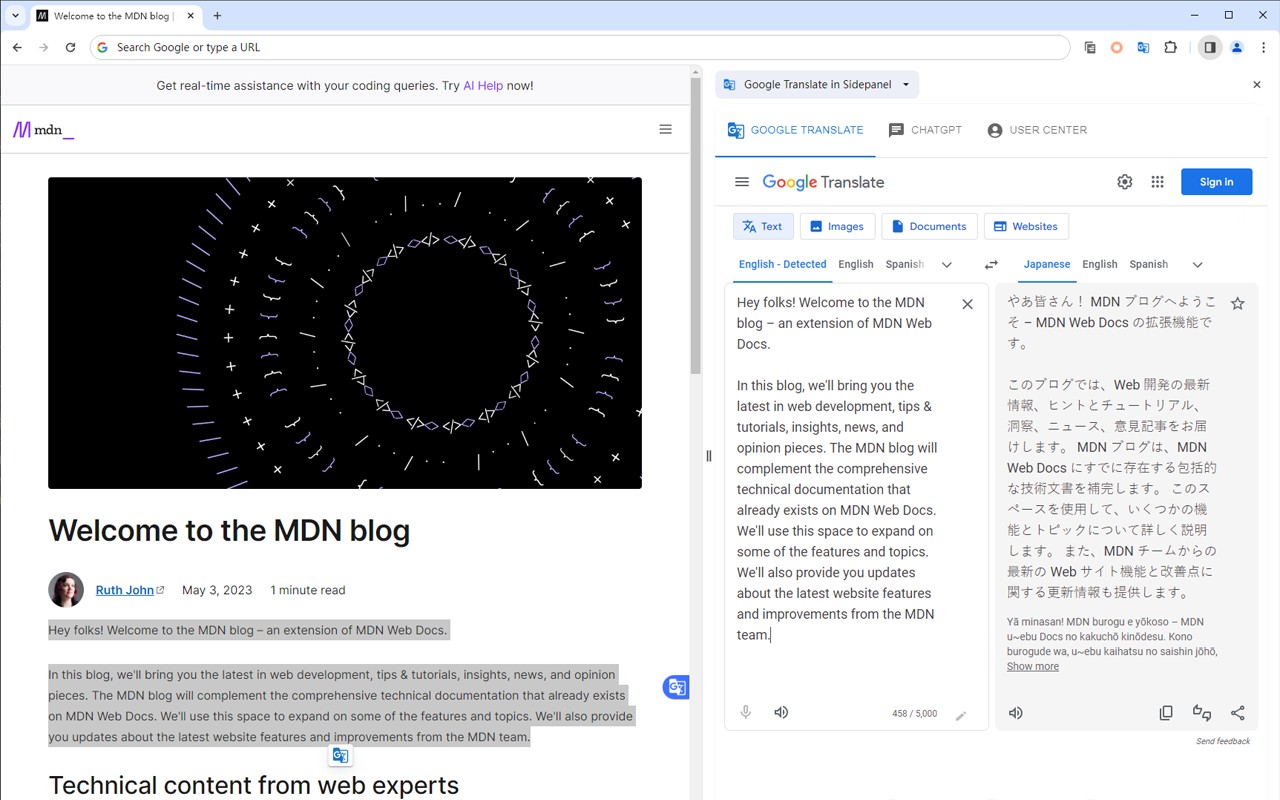Open the User Center tab
This screenshot has width=1280, height=800.
tap(1037, 130)
